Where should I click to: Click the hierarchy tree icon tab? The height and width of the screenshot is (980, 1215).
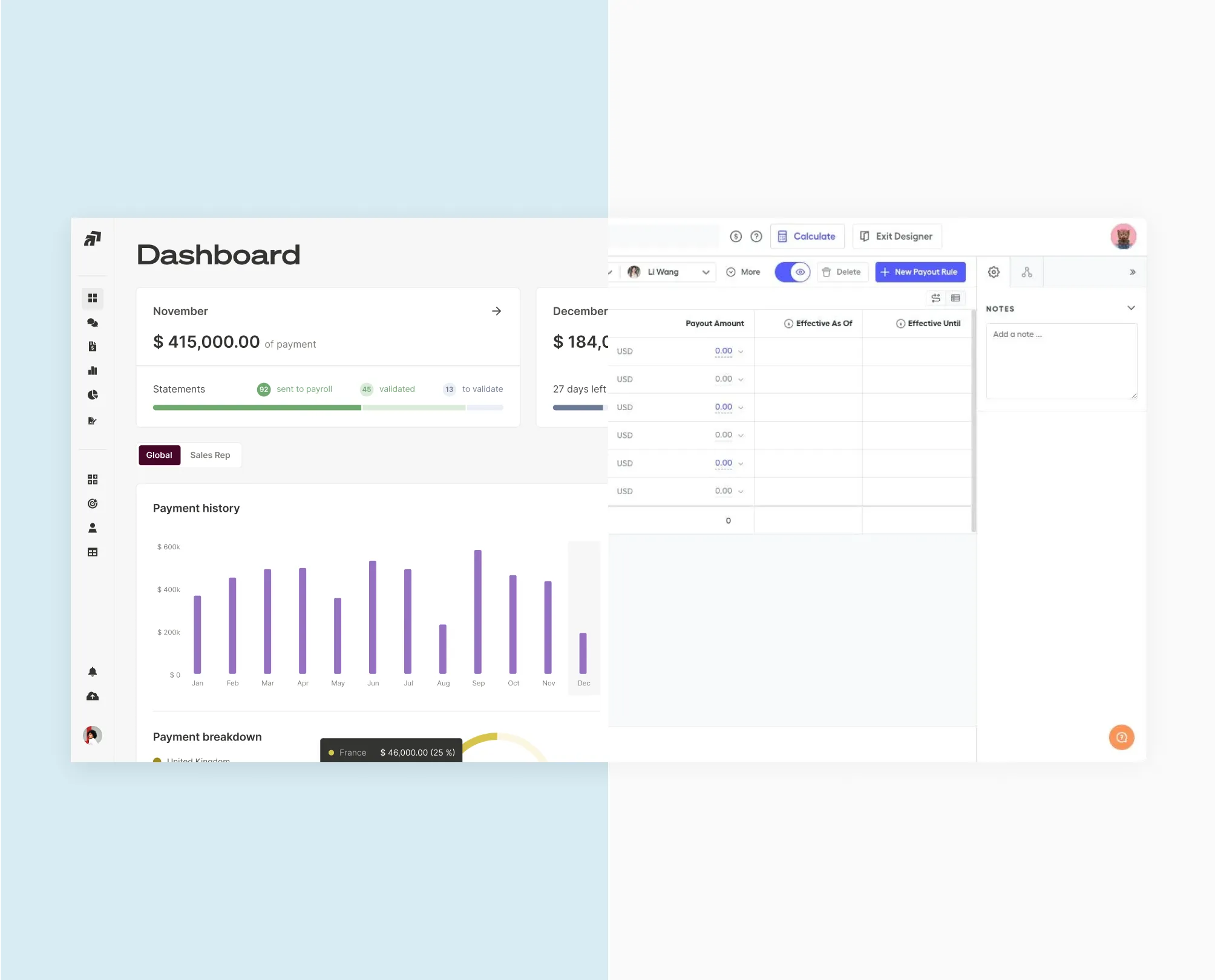click(x=1027, y=272)
